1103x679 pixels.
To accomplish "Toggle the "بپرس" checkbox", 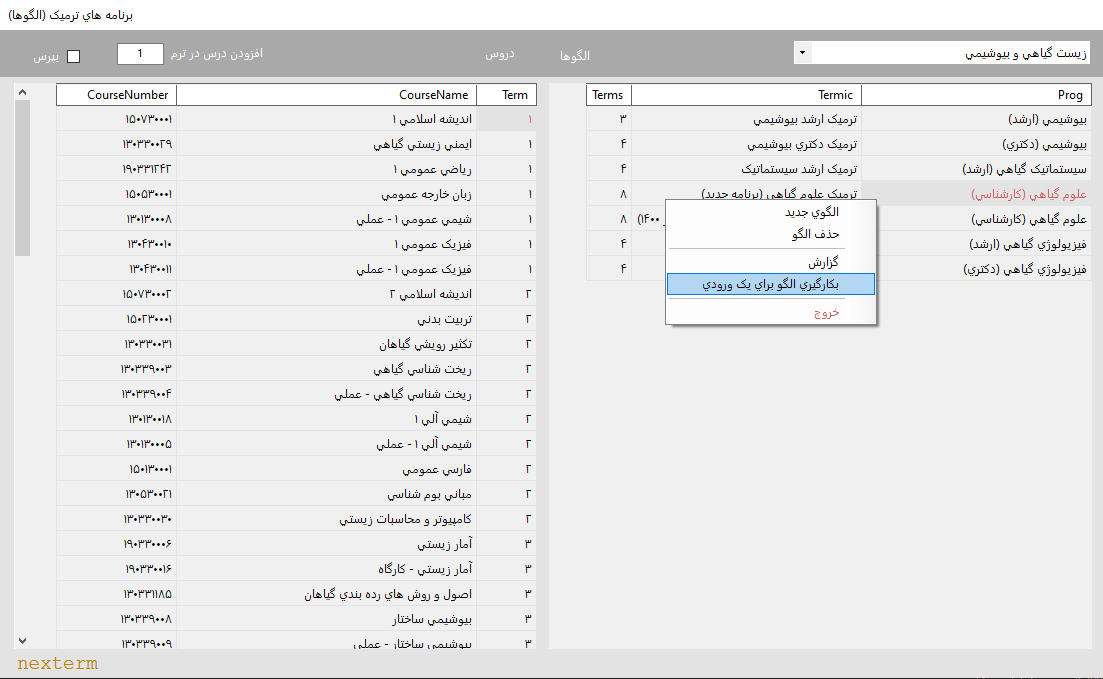I will click(73, 56).
